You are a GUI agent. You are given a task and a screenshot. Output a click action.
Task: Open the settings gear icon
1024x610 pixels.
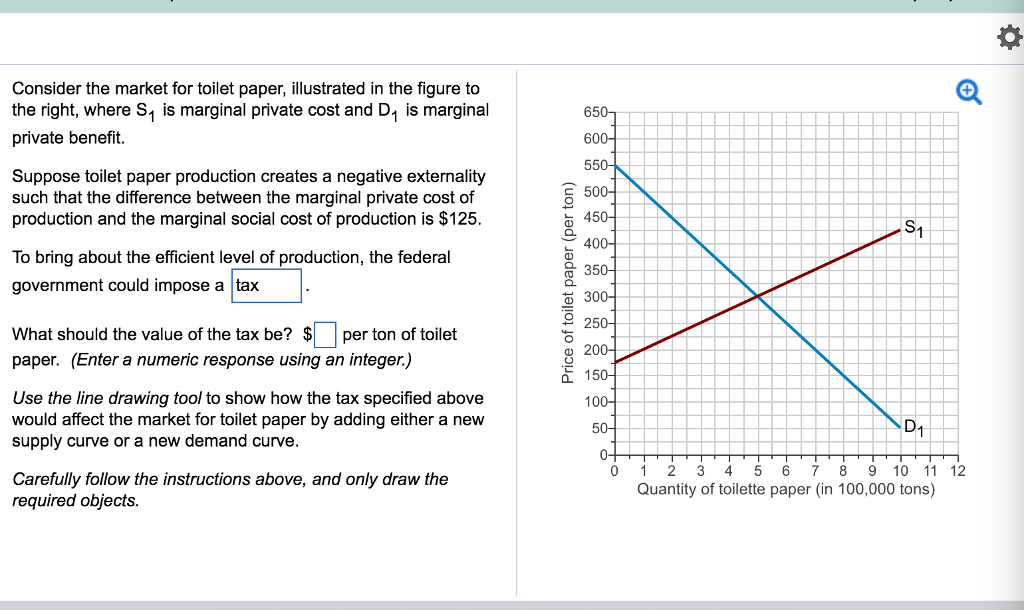1010,37
